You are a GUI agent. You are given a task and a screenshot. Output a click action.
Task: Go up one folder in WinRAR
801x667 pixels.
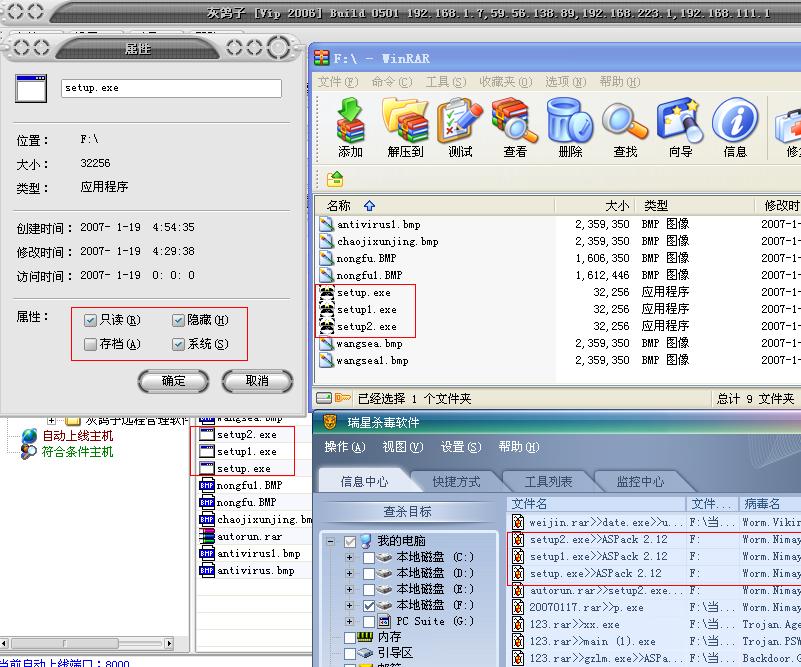click(x=335, y=179)
